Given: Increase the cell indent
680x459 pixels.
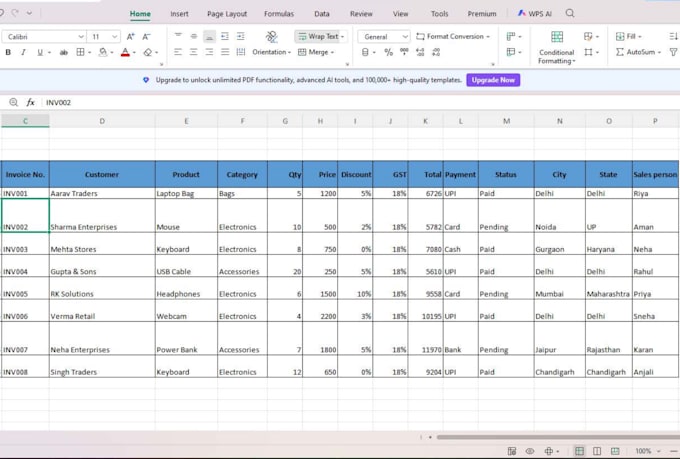Looking at the screenshot, I should tap(240, 36).
